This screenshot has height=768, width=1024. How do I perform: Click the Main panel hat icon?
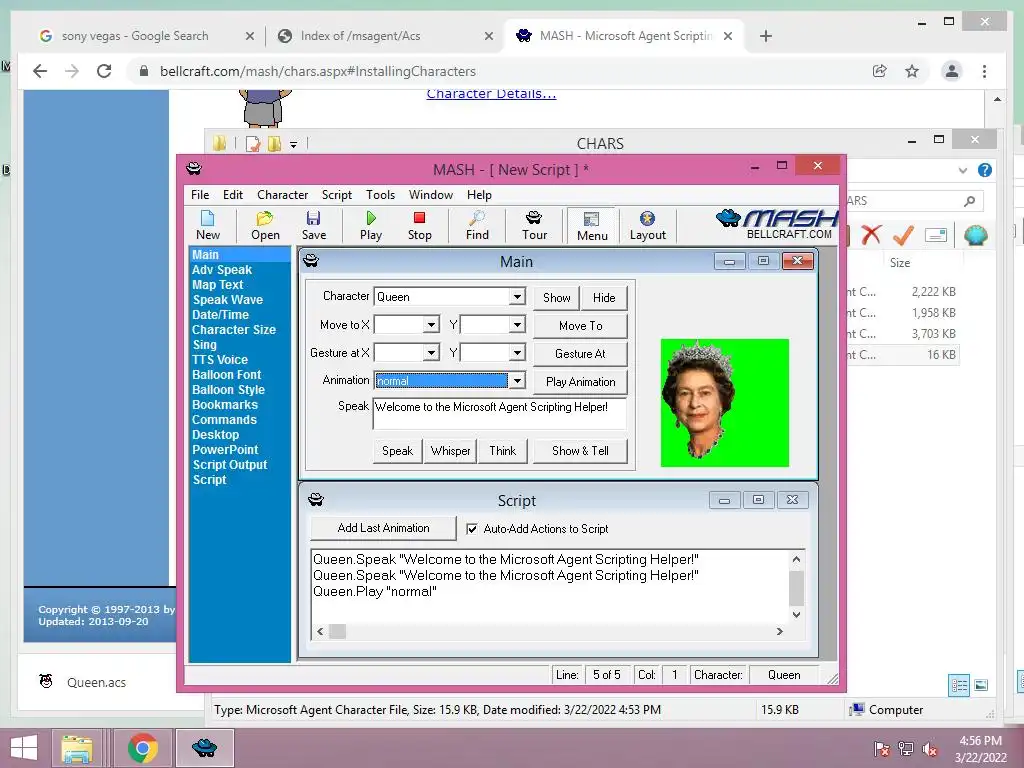click(311, 261)
